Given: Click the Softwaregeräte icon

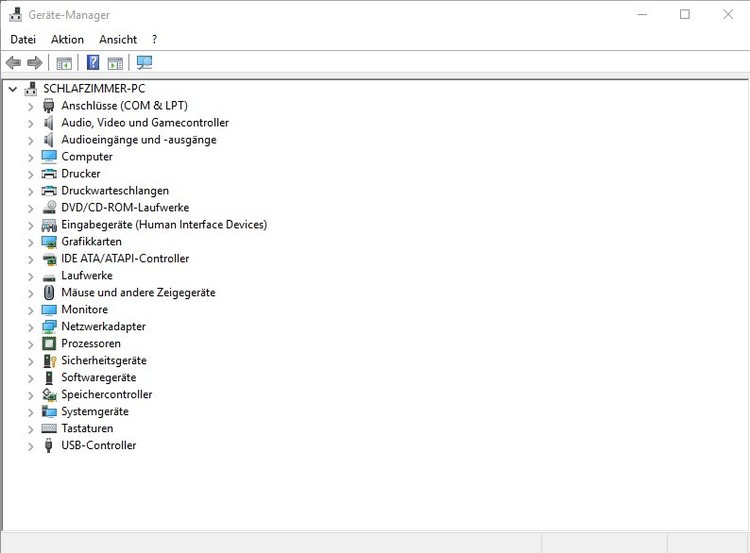Looking at the screenshot, I should (49, 377).
